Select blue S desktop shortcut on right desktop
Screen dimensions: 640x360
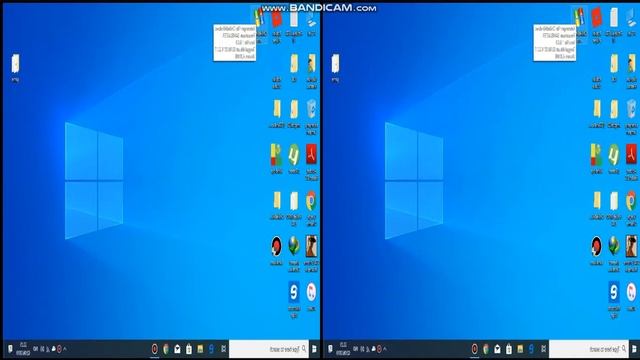click(x=614, y=292)
